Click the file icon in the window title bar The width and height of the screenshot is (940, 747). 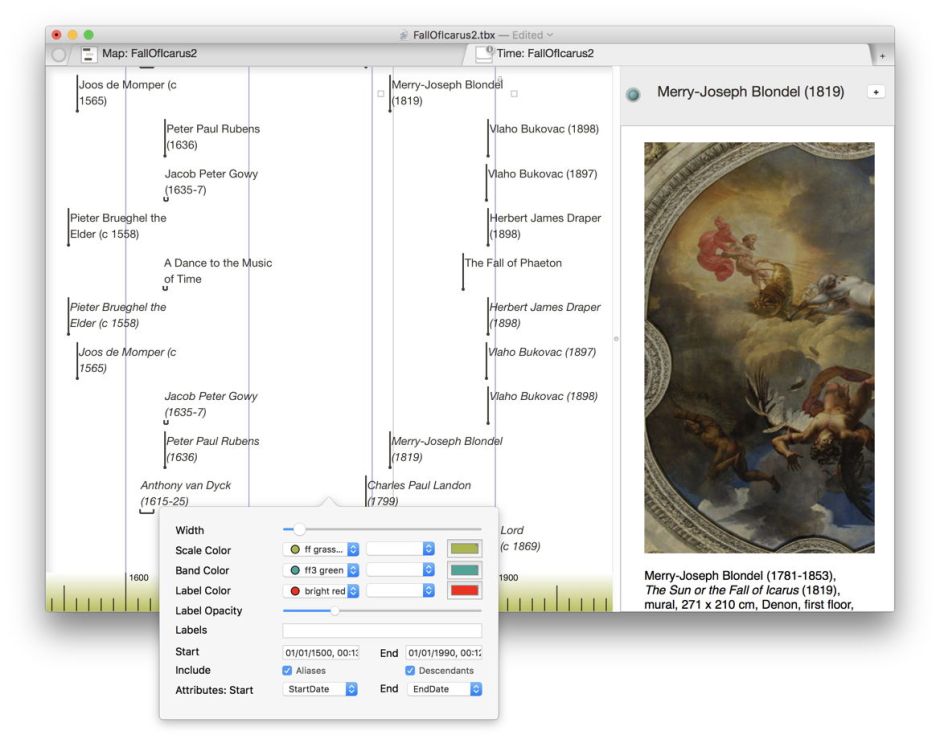(x=404, y=35)
